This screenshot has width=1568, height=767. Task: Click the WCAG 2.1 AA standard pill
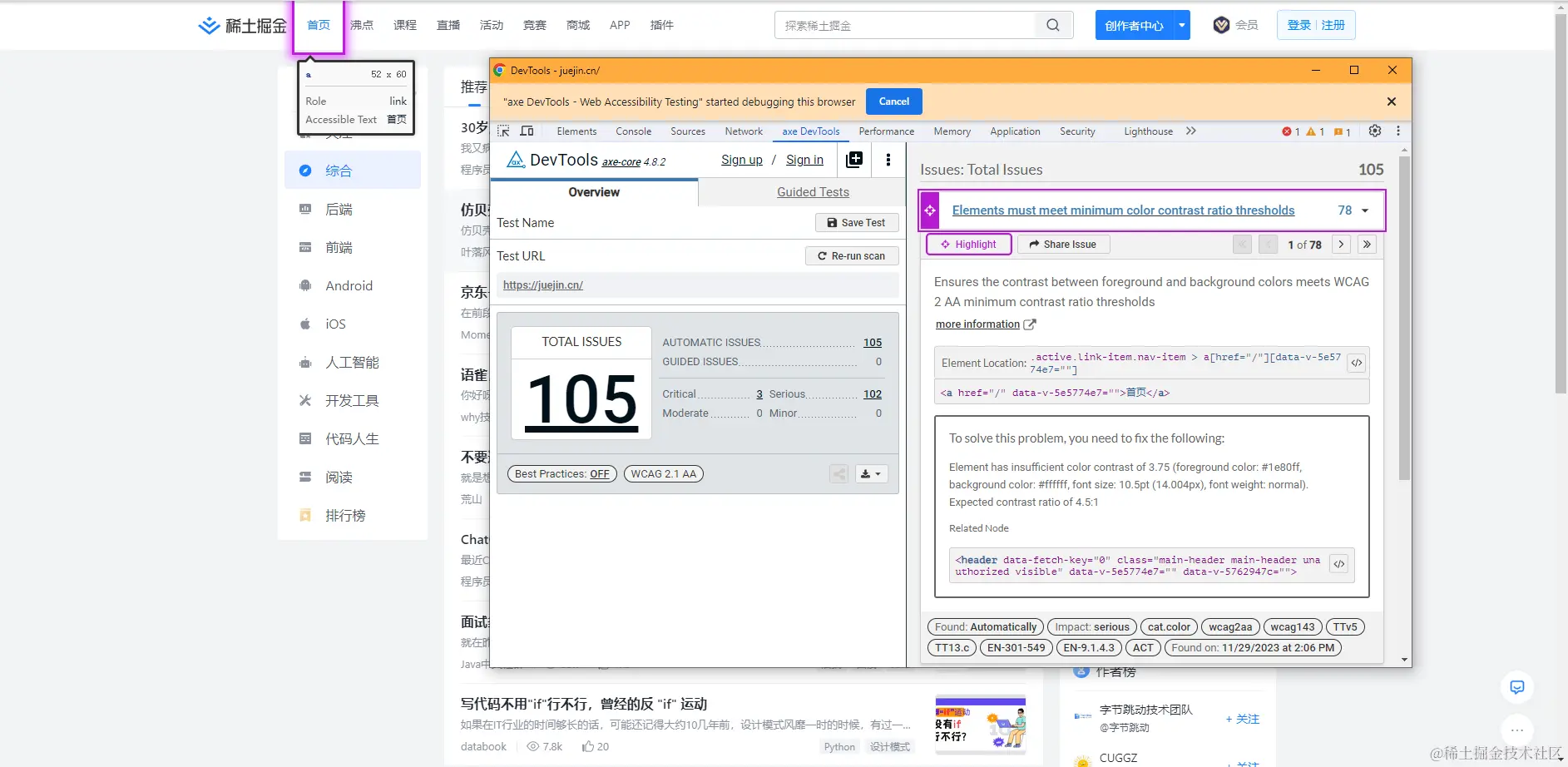pos(663,474)
